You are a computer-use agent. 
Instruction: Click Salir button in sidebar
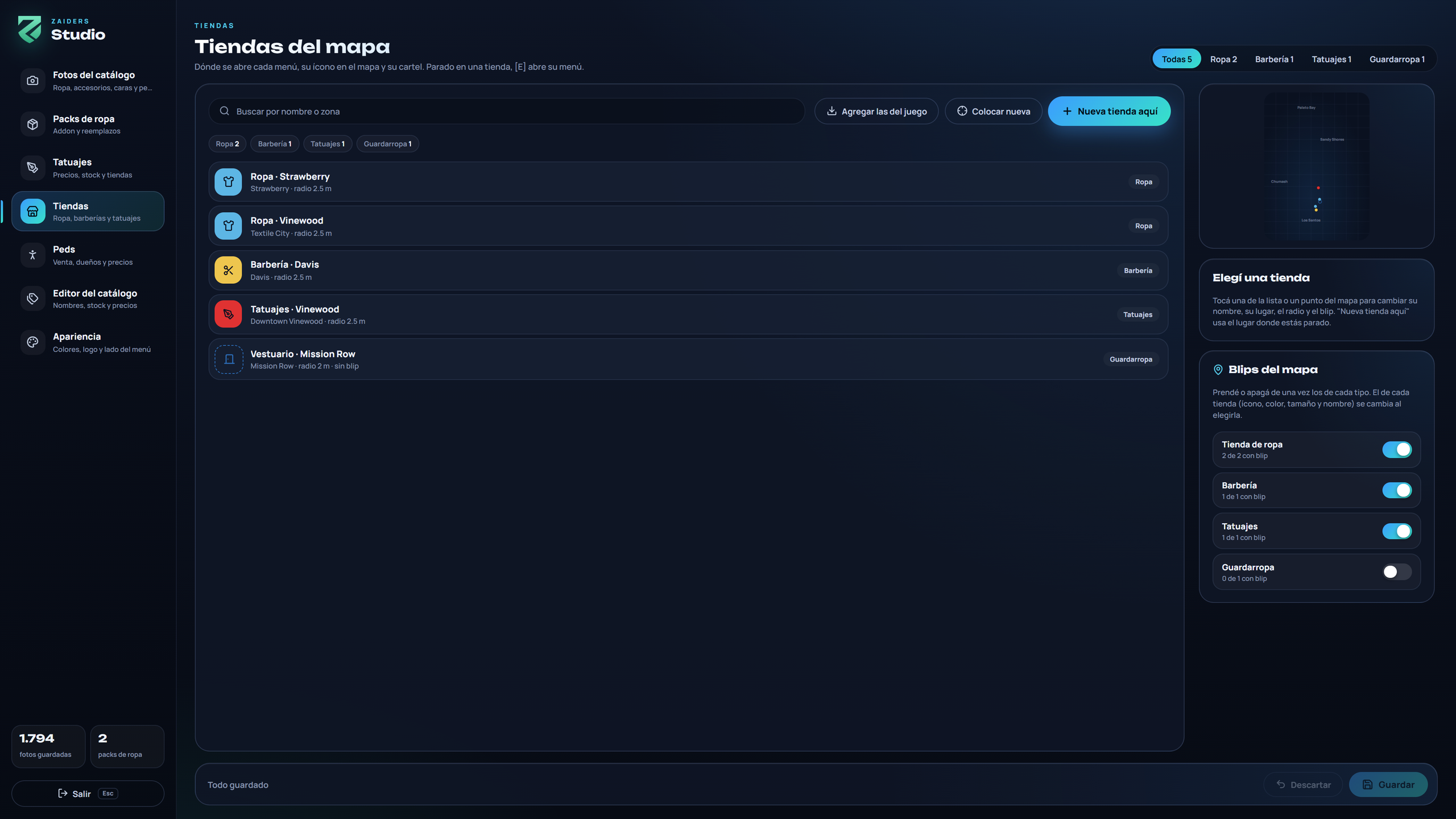(88, 793)
